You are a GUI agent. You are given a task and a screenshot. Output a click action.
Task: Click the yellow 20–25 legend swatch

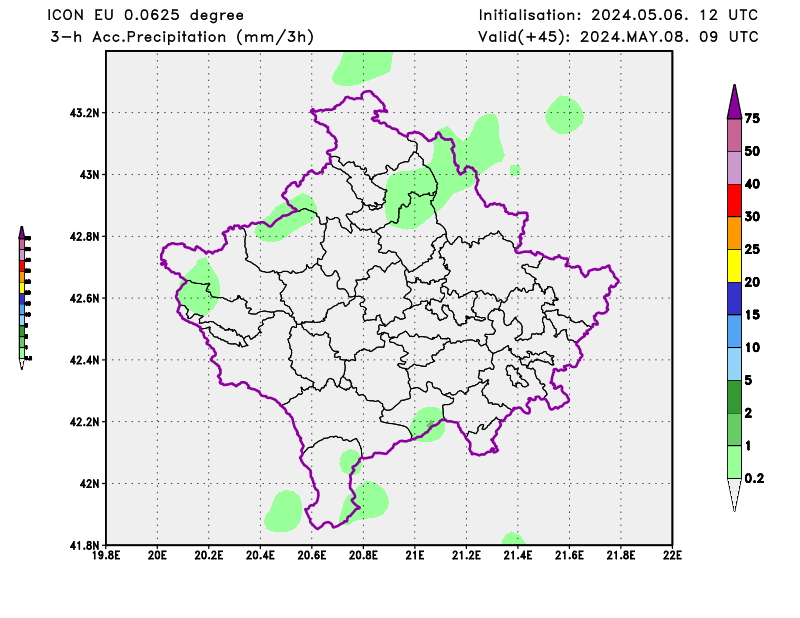point(734,266)
